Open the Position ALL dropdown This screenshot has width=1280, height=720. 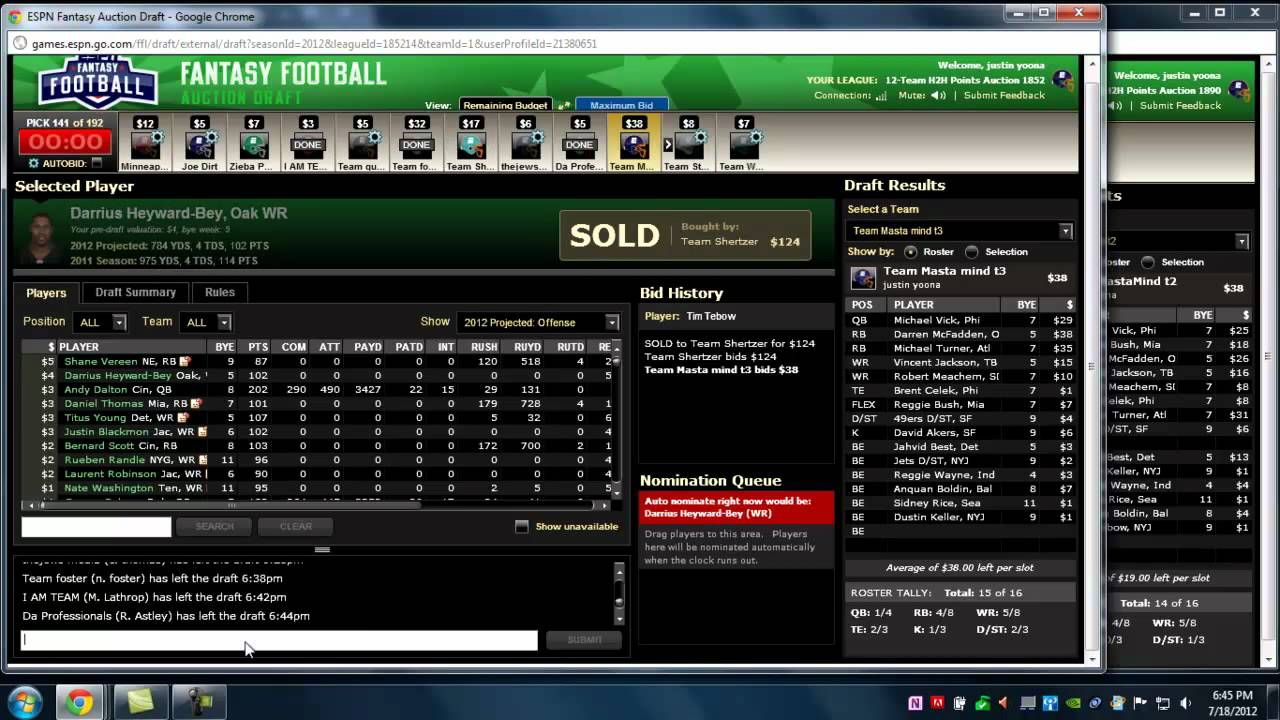coord(100,322)
